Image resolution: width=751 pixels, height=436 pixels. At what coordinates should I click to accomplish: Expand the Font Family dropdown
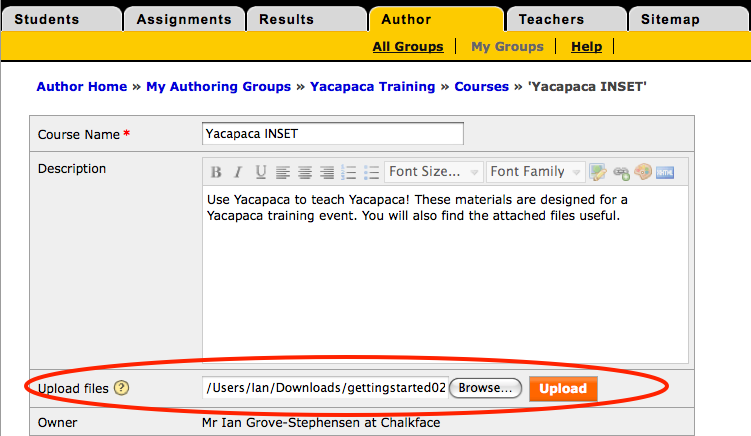point(536,172)
